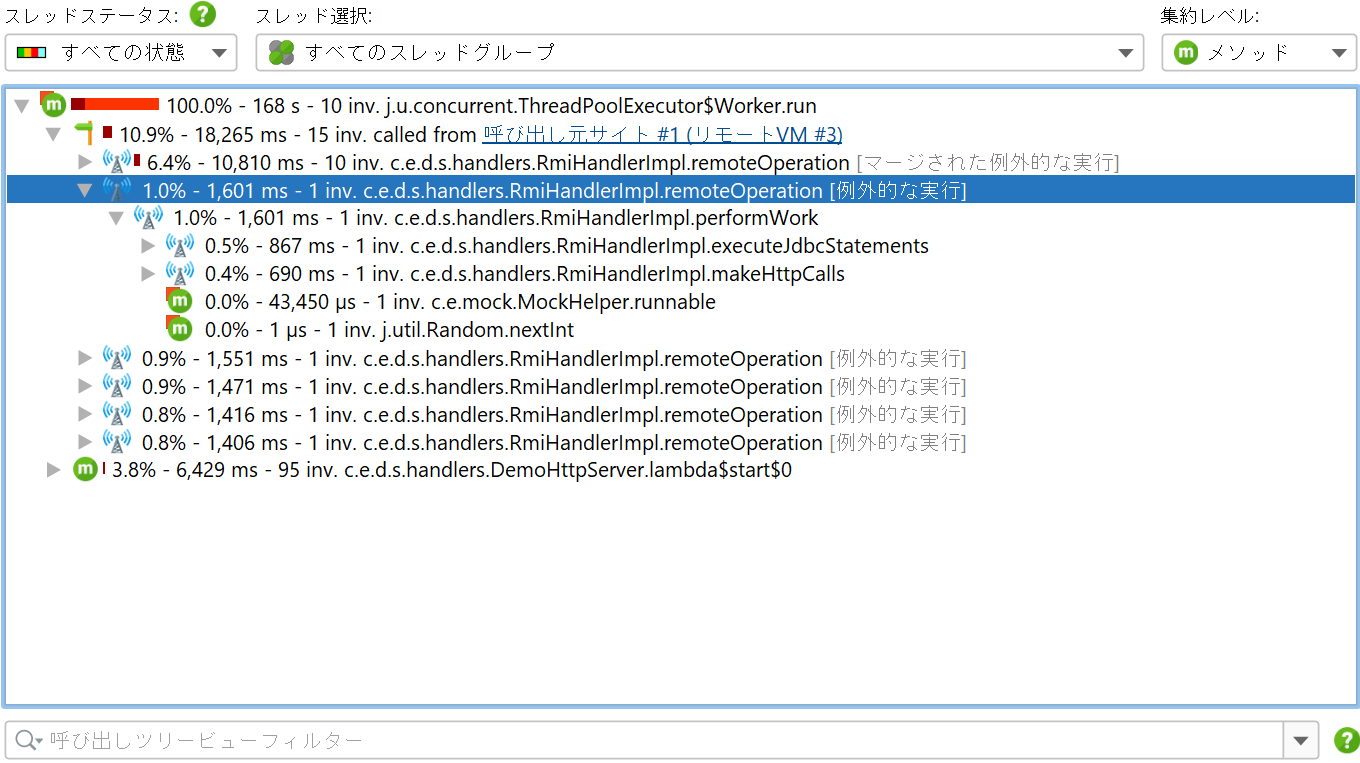Click method icon of DemoHttpServer.lambda$start$0

coord(86,469)
